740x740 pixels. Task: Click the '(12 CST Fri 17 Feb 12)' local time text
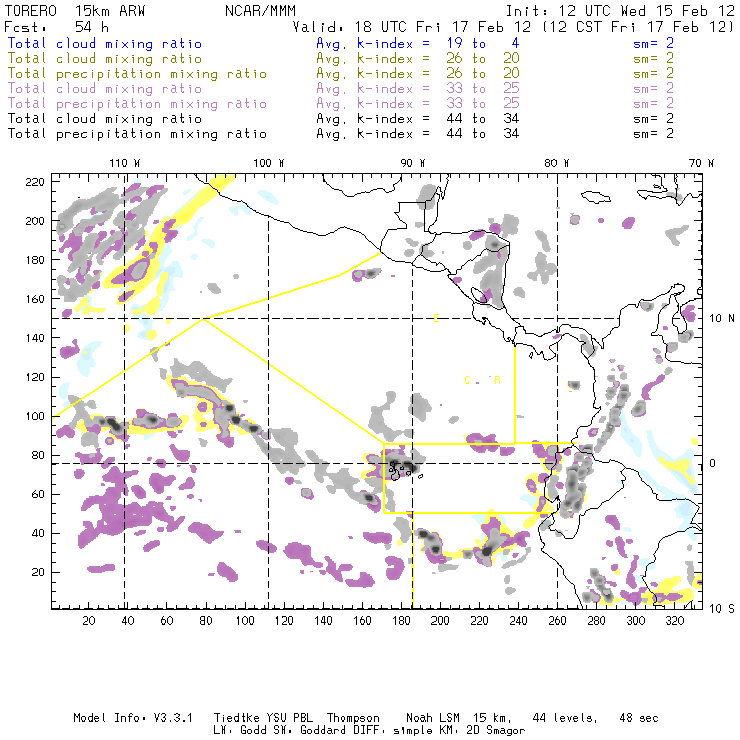(x=638, y=26)
